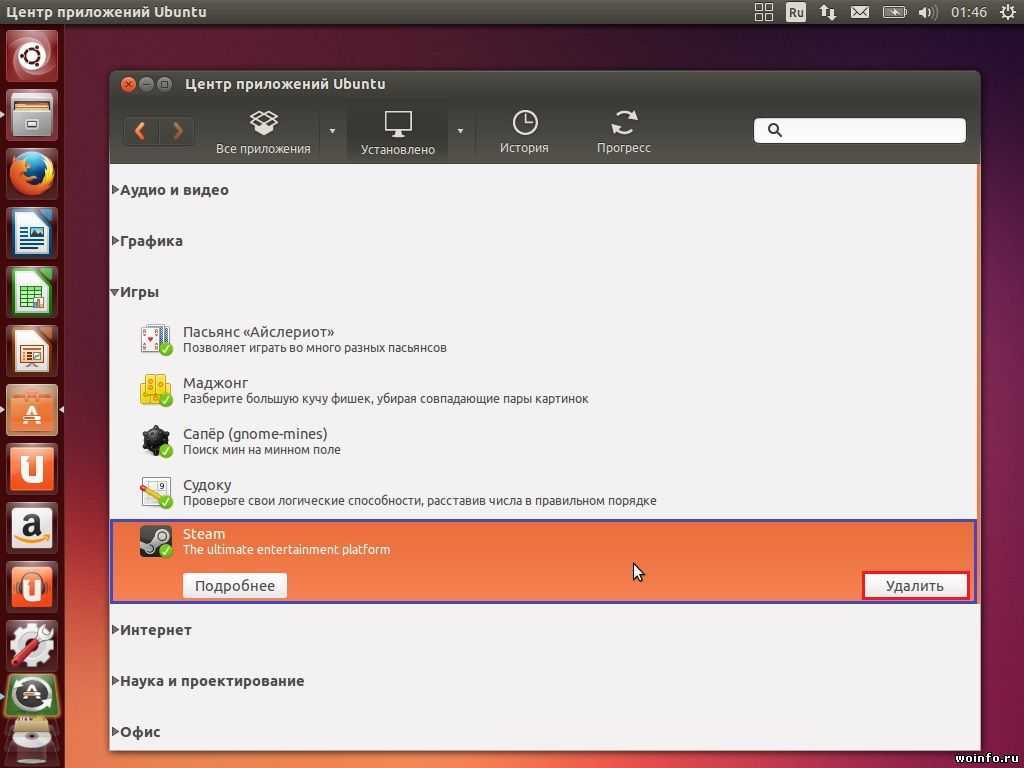Open System Settings from launcher
The width and height of the screenshot is (1024, 768).
coord(32,645)
